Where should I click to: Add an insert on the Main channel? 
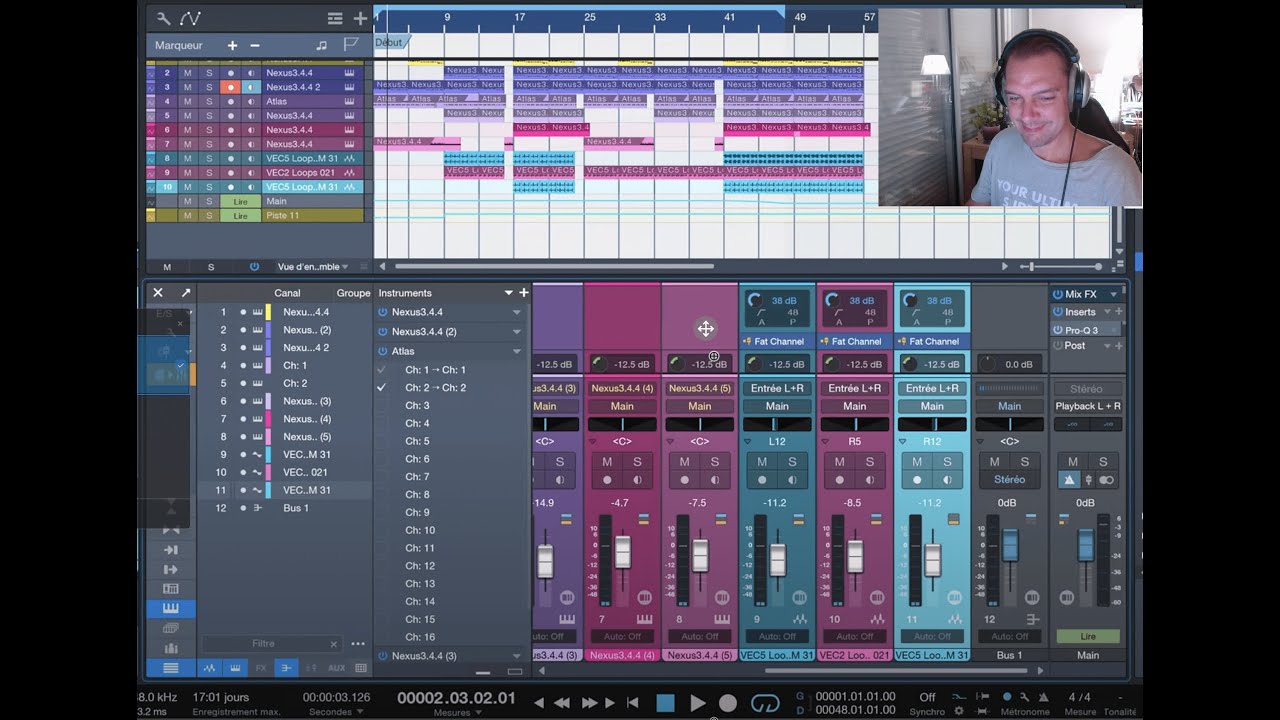click(1118, 312)
